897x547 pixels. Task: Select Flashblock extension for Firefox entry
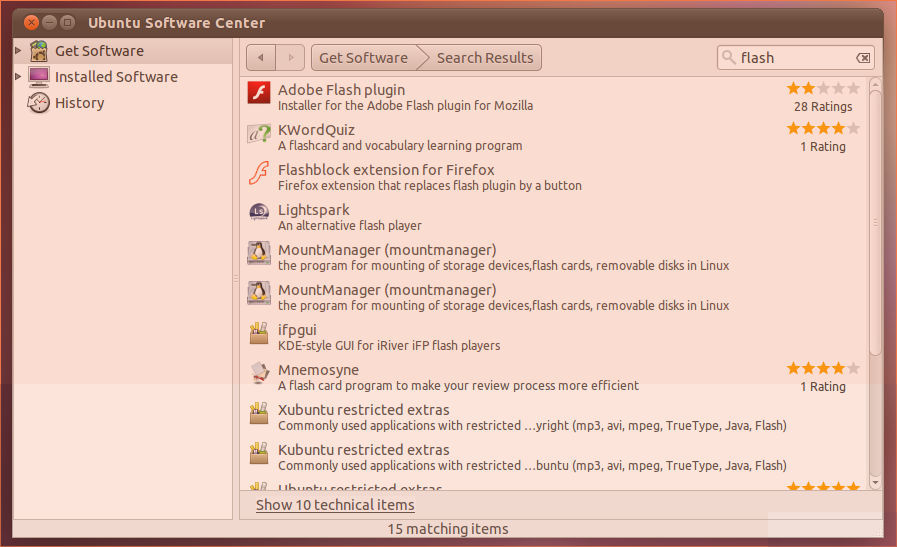554,177
